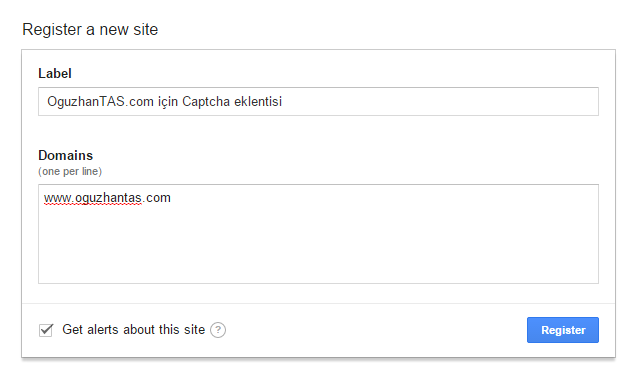This screenshot has height=372, width=632.
Task: Open the help icon beside Get alerts
Action: point(218,330)
